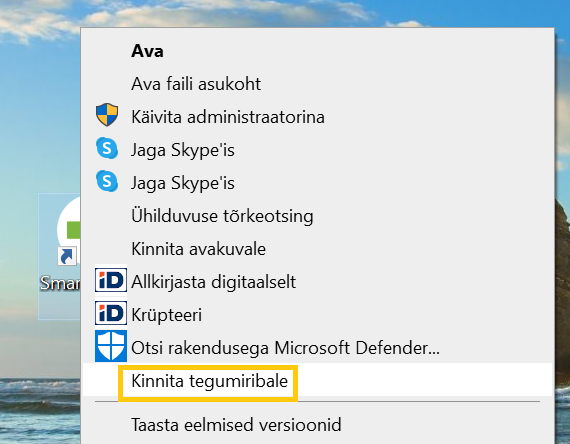
Task: Click the shortcut arrow overlay on desktop icon
Action: tap(67, 256)
